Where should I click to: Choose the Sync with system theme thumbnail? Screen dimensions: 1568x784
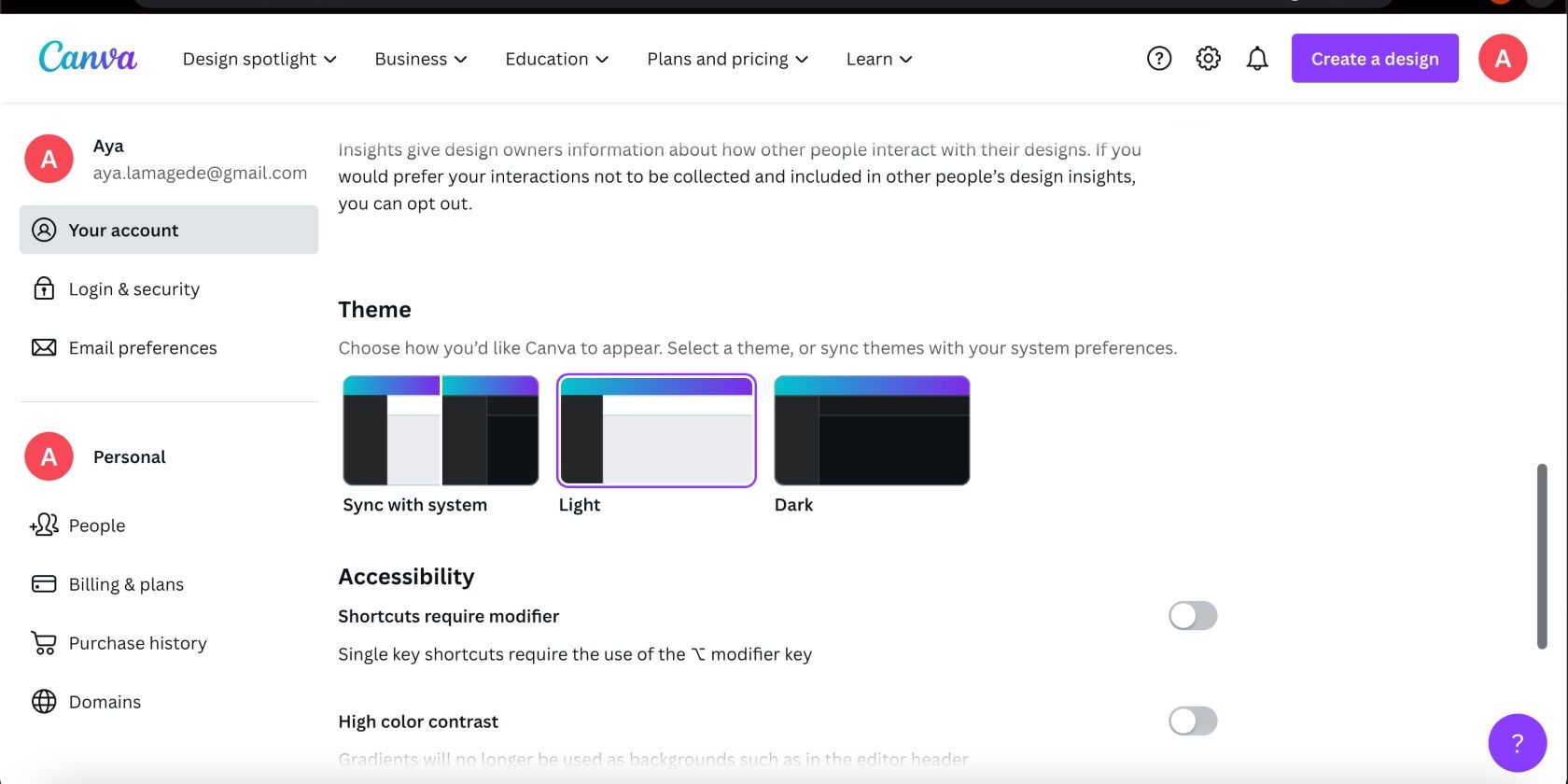click(441, 431)
